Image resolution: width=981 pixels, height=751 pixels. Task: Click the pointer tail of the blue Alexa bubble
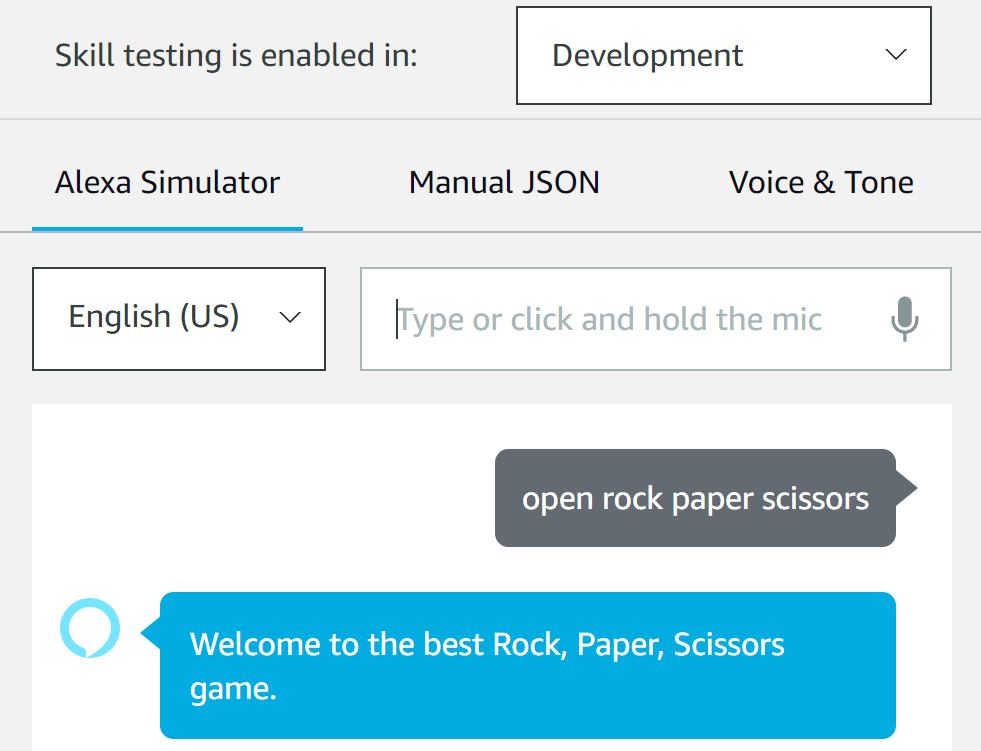[x=151, y=633]
